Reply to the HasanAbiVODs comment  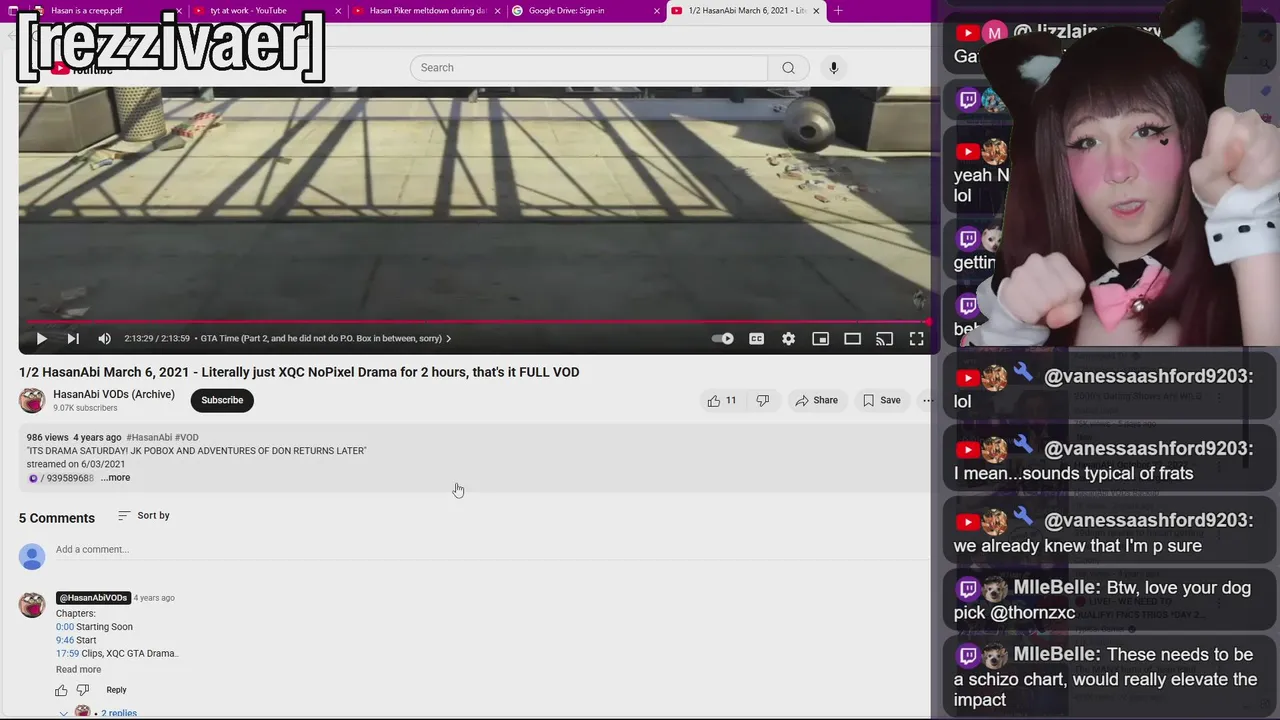[x=116, y=690]
